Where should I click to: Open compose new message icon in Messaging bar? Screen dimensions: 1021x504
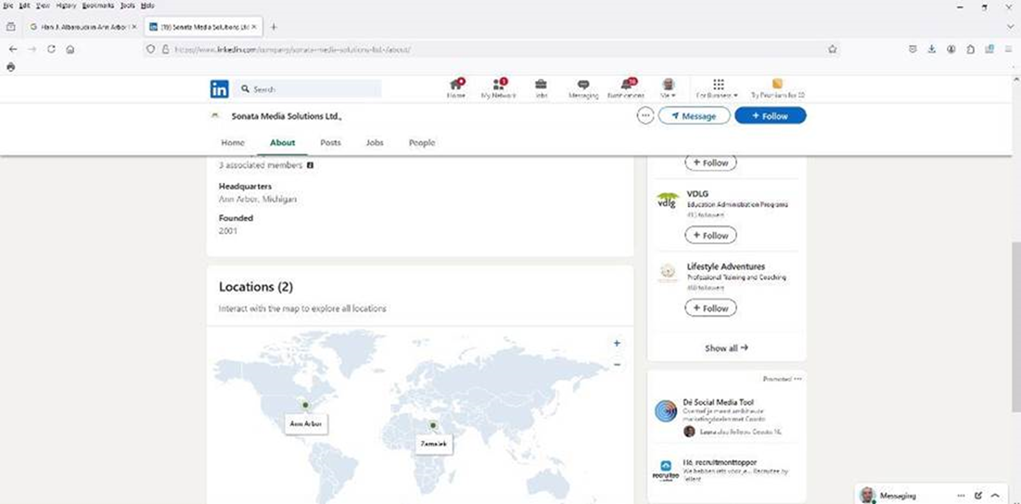click(978, 496)
